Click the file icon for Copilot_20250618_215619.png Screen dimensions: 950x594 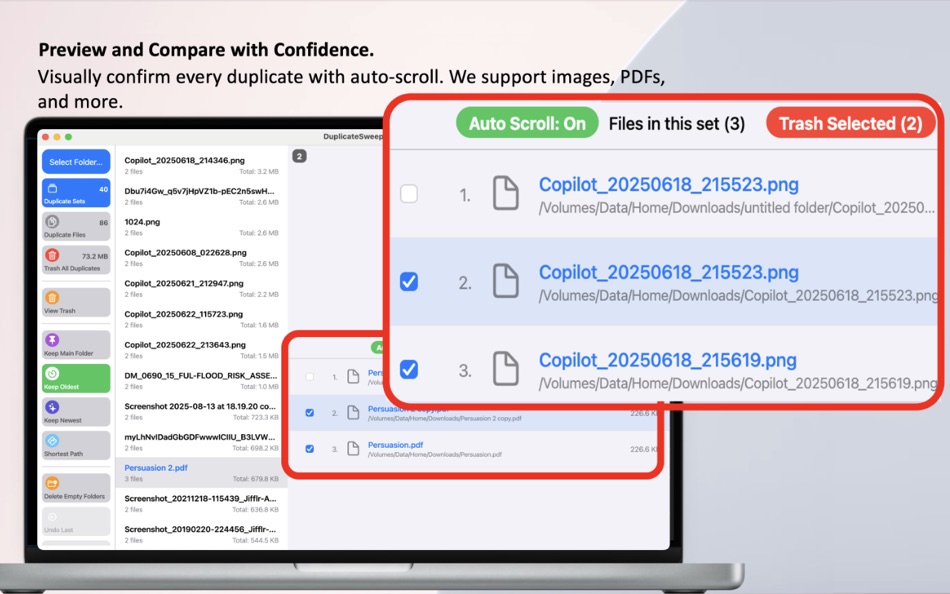(x=505, y=369)
